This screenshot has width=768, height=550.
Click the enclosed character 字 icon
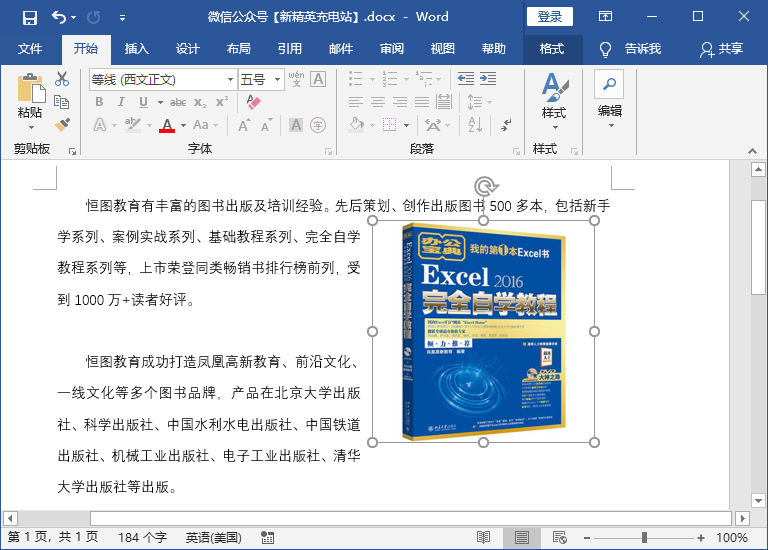click(318, 125)
